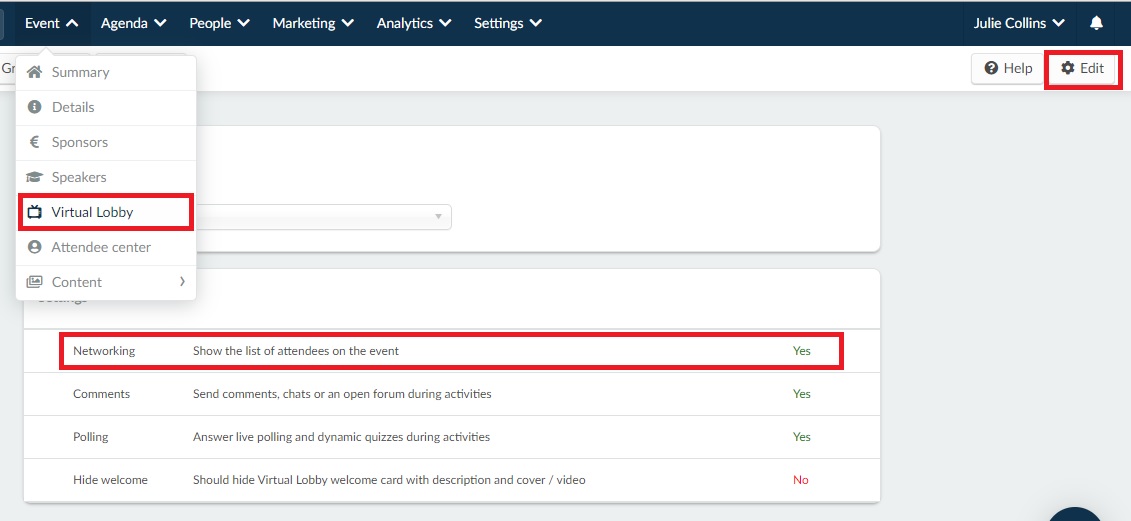Click 'Answer live polling' description text
The width and height of the screenshot is (1131, 521).
(x=341, y=437)
